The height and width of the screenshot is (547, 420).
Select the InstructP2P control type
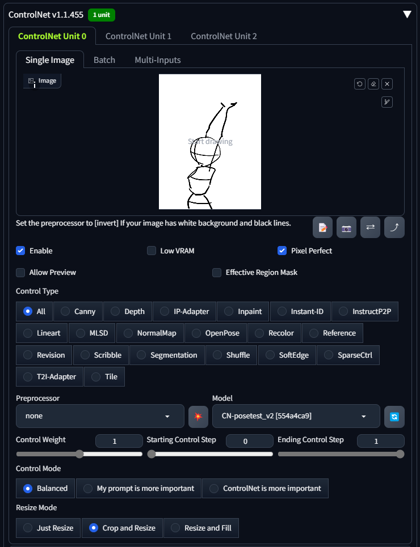point(365,311)
